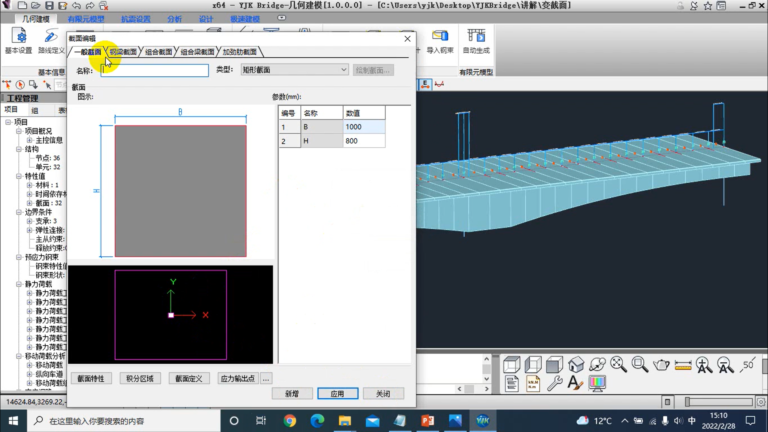
Task: Click the New file icon in title bar
Action: click(x=22, y=5)
